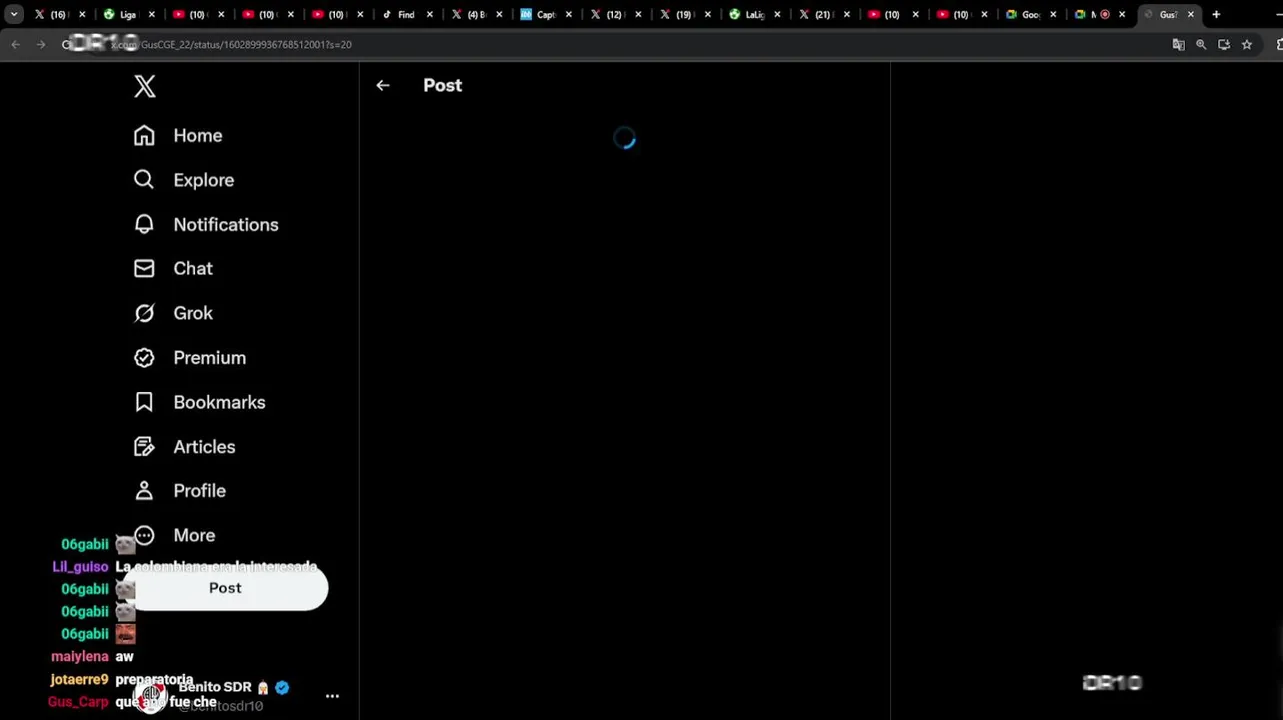1283x720 pixels.
Task: Click the browser back arrow
Action: (x=15, y=44)
